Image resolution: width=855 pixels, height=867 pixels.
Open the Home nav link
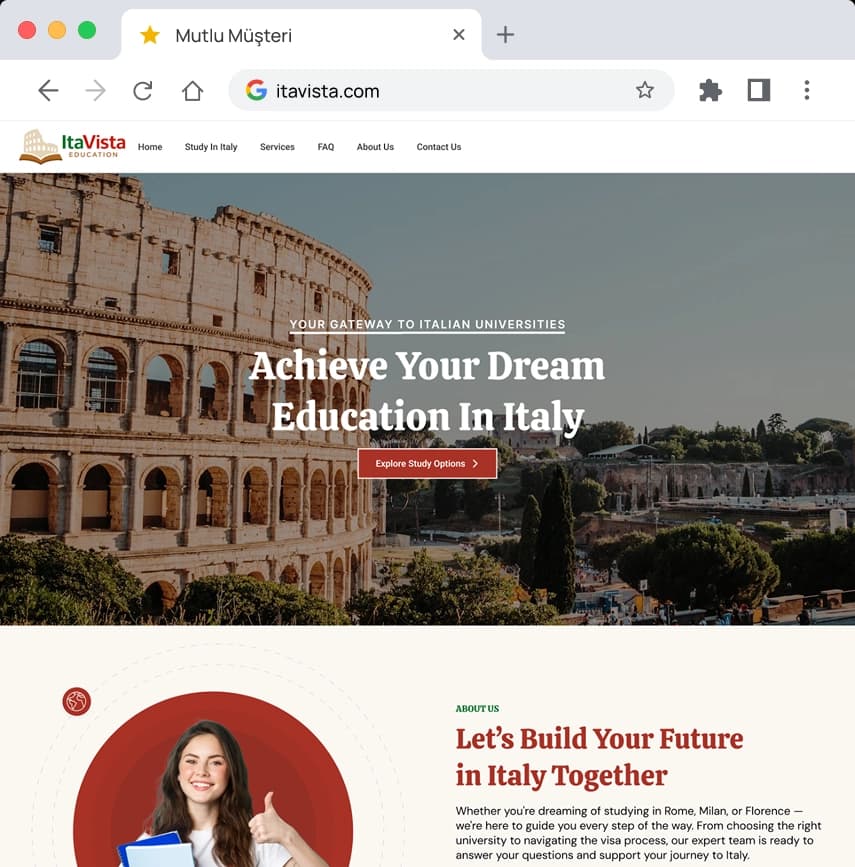[150, 147]
